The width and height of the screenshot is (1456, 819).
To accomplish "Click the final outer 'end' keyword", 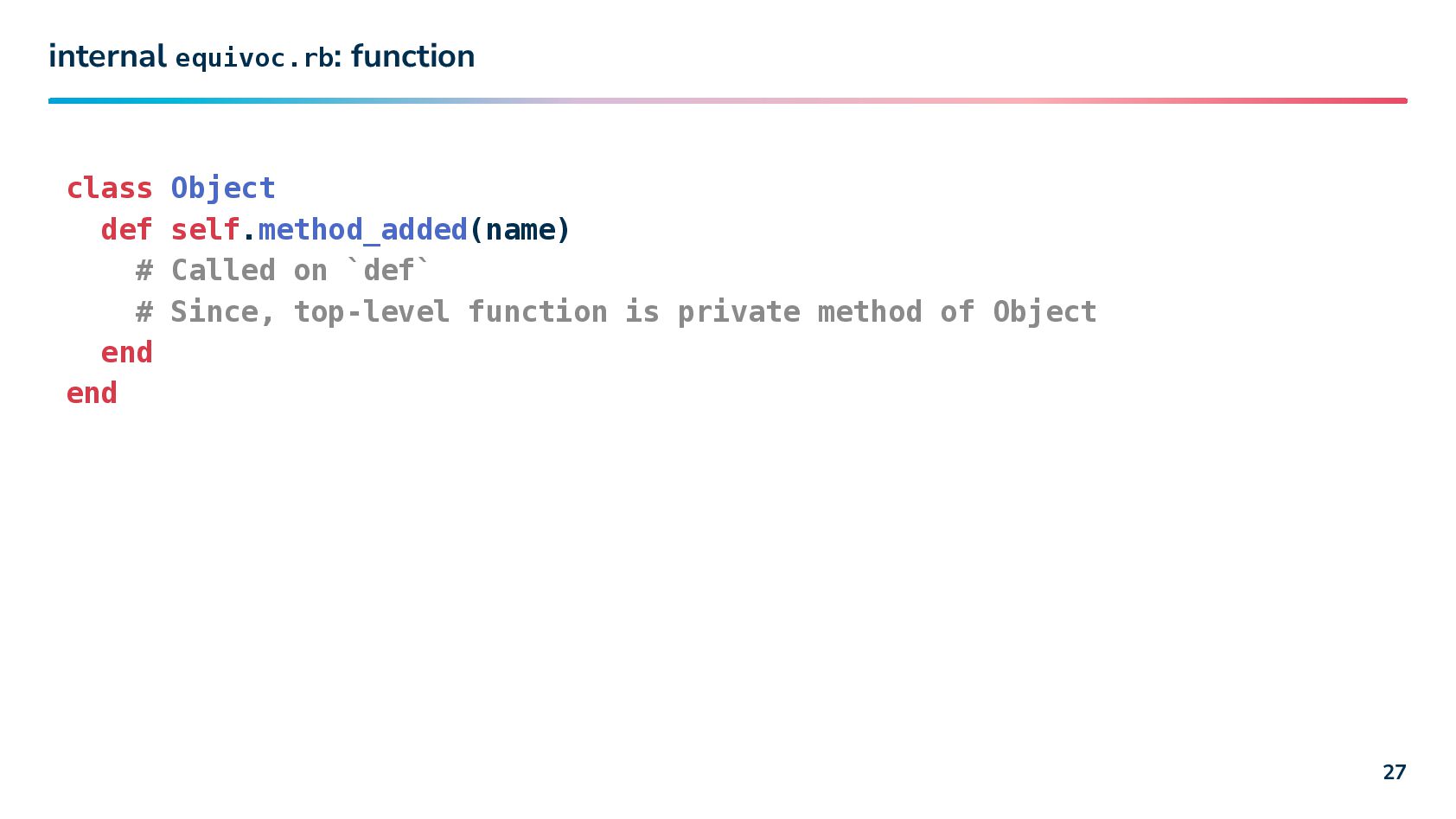I will click(x=92, y=393).
